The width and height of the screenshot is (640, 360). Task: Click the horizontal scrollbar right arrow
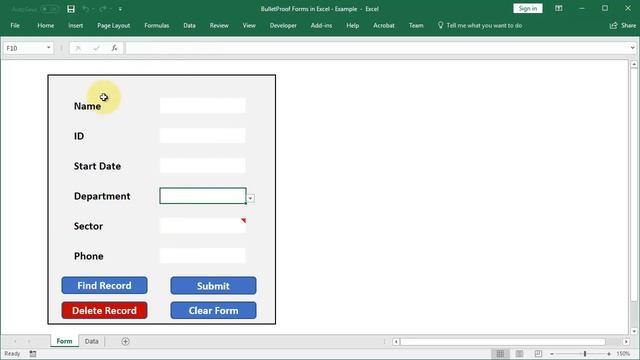627,342
